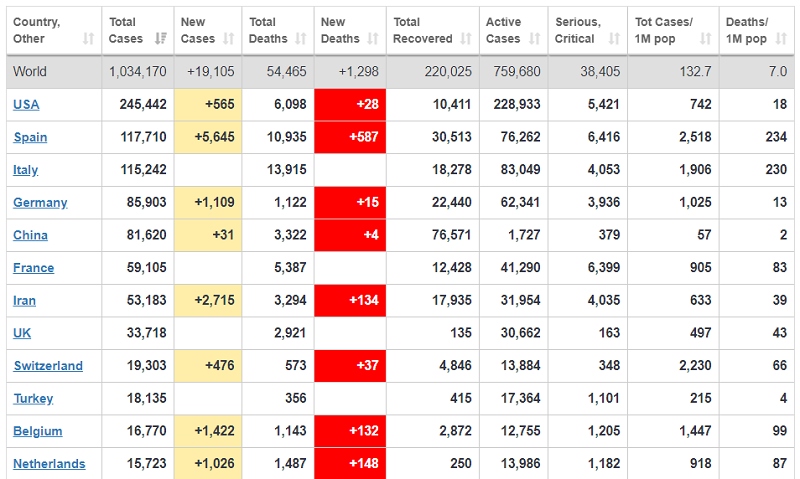Open the Spain country link
Image resolution: width=800 pixels, height=479 pixels.
[x=30, y=138]
